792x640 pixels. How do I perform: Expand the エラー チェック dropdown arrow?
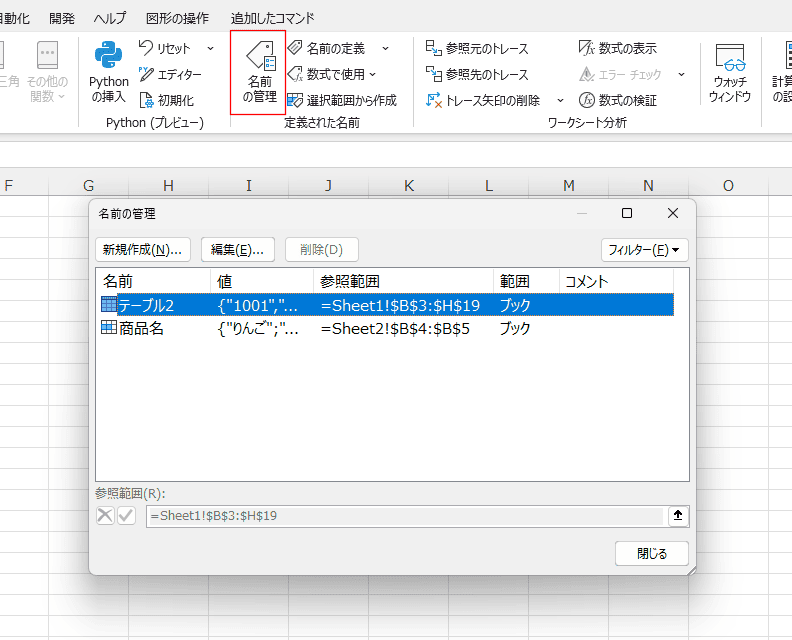coord(681,74)
